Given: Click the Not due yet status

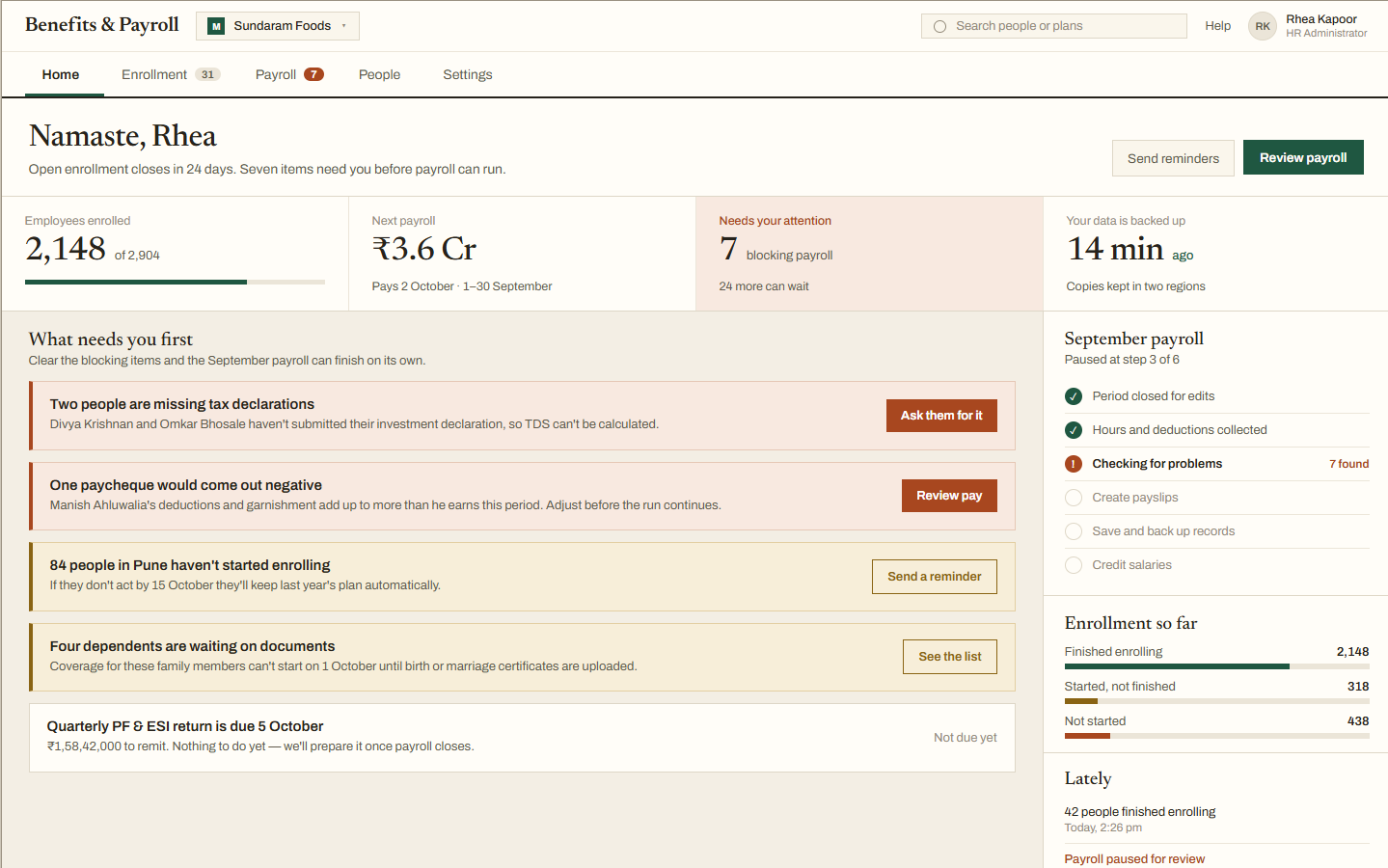Looking at the screenshot, I should pyautogui.click(x=966, y=738).
